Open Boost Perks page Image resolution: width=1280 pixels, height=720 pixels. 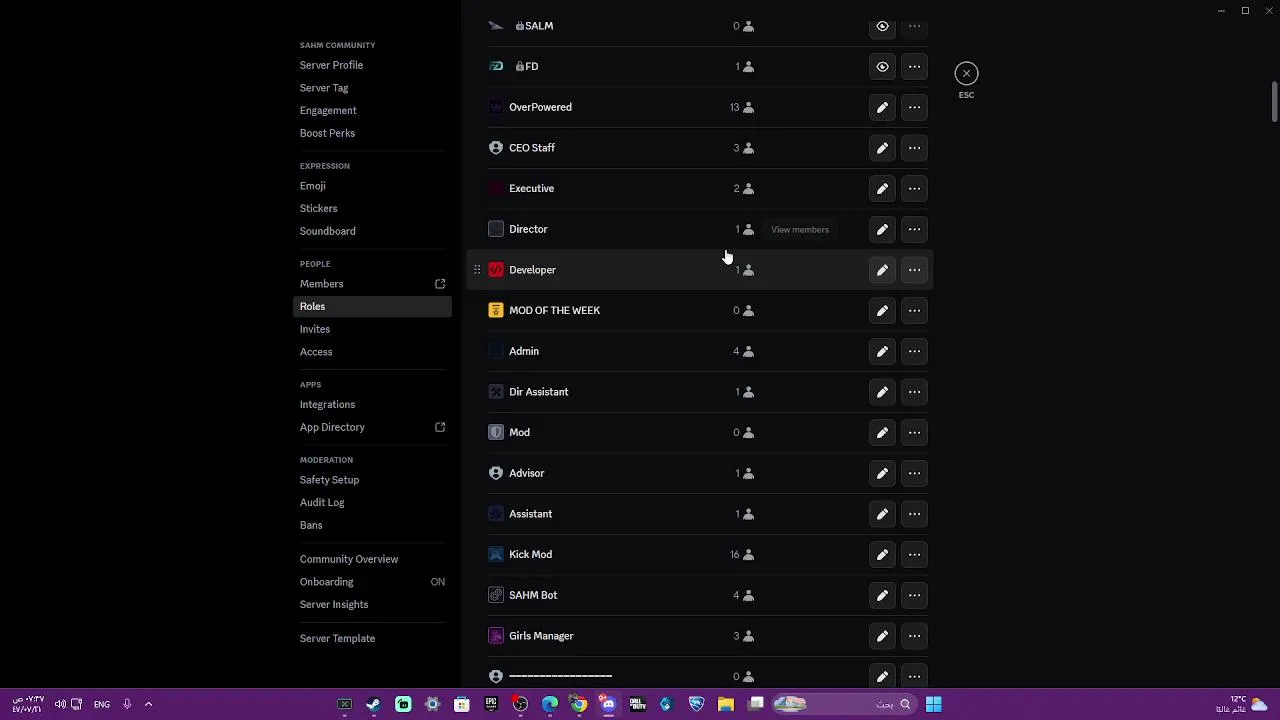[327, 133]
